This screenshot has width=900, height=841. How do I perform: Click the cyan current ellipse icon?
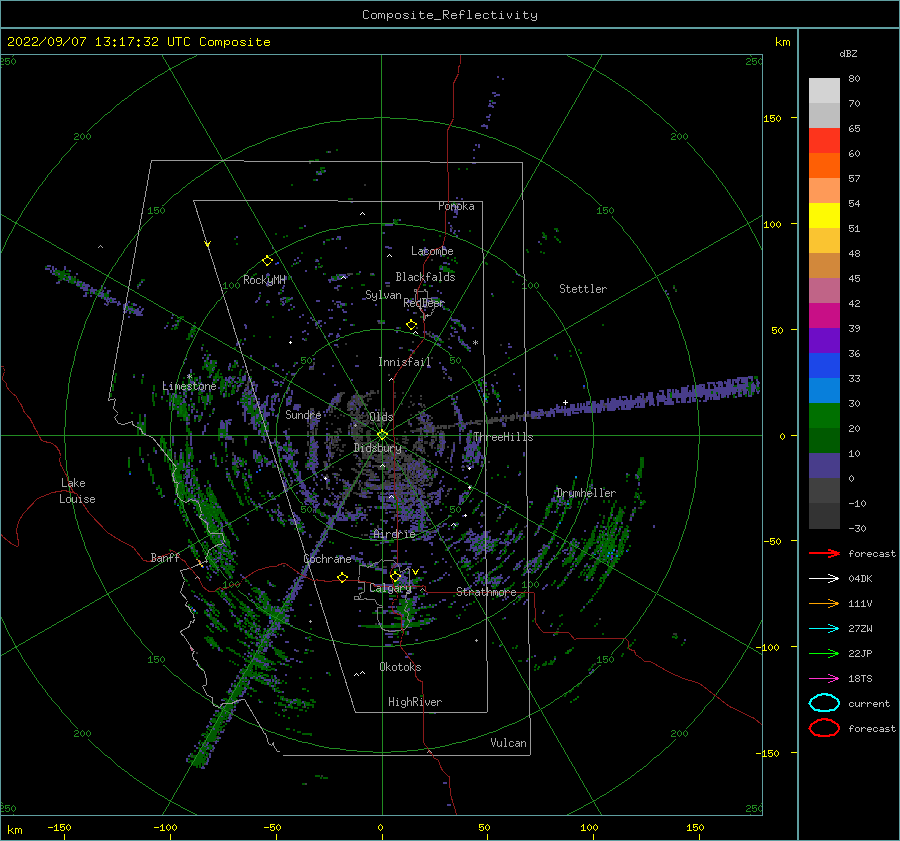coord(824,703)
